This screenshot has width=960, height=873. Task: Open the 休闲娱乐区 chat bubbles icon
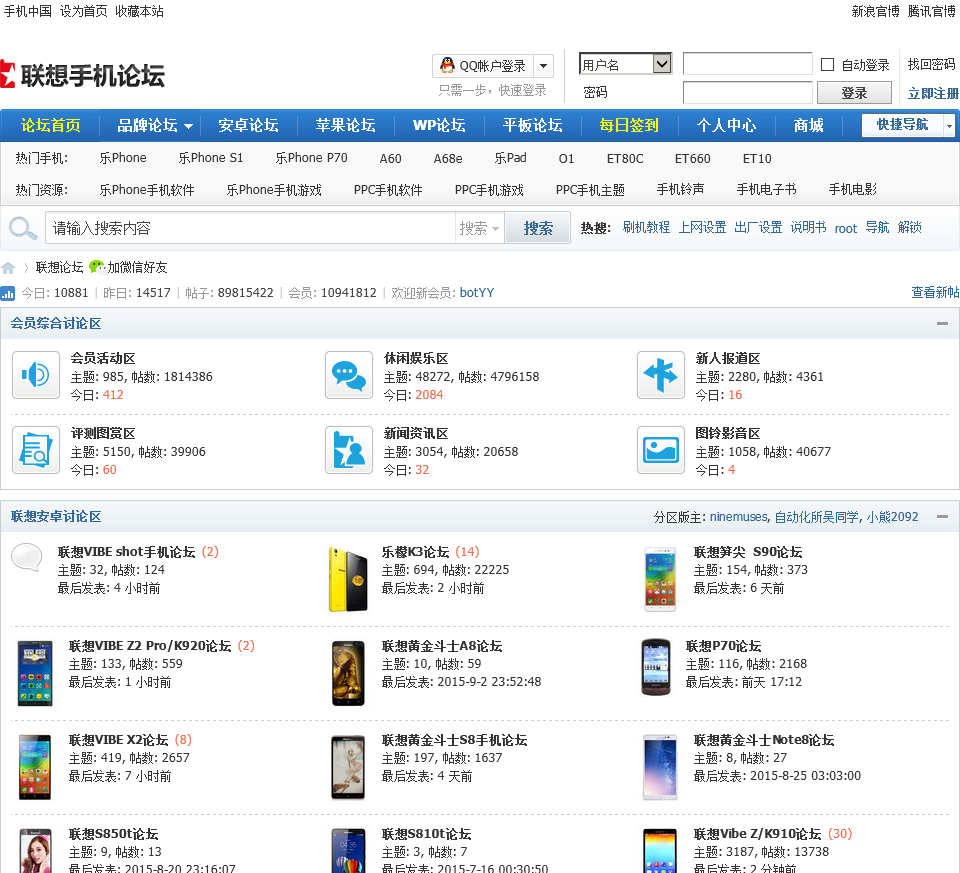tap(349, 375)
